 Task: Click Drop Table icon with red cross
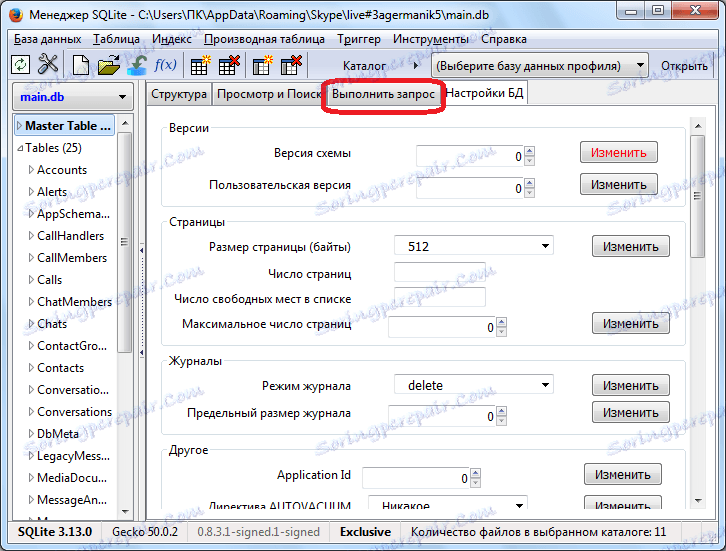click(229, 65)
